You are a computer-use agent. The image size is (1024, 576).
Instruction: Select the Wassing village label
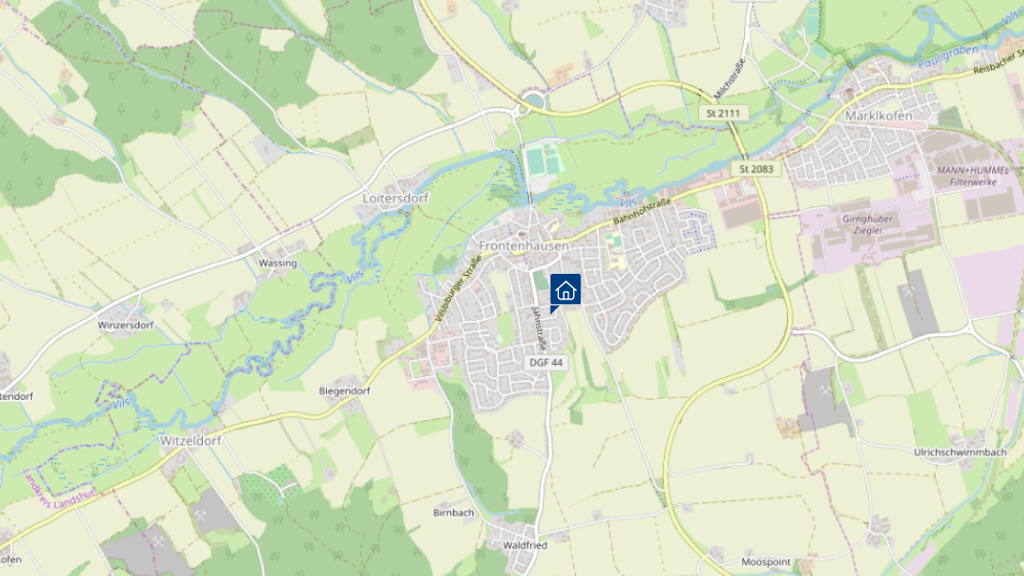(278, 263)
